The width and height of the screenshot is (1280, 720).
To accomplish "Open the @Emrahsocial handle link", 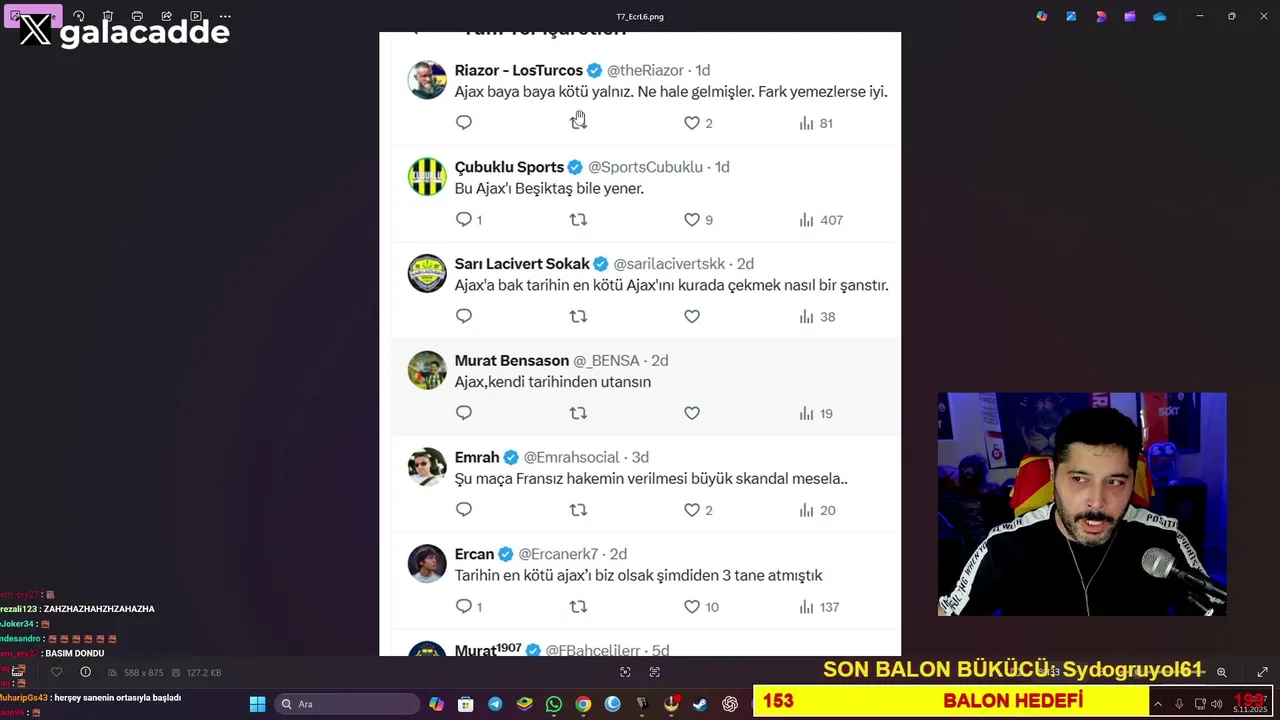I will 572,457.
